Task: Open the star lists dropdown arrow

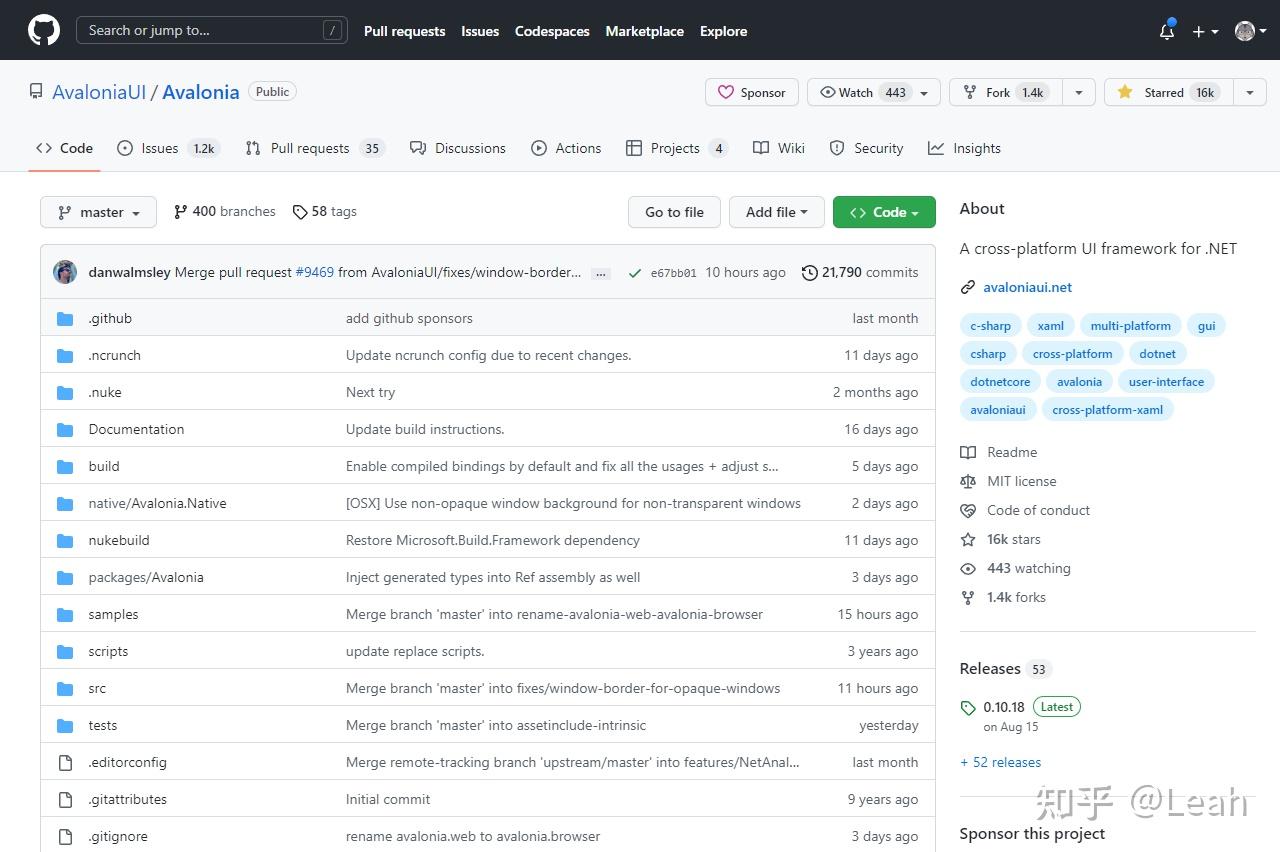Action: coord(1250,92)
